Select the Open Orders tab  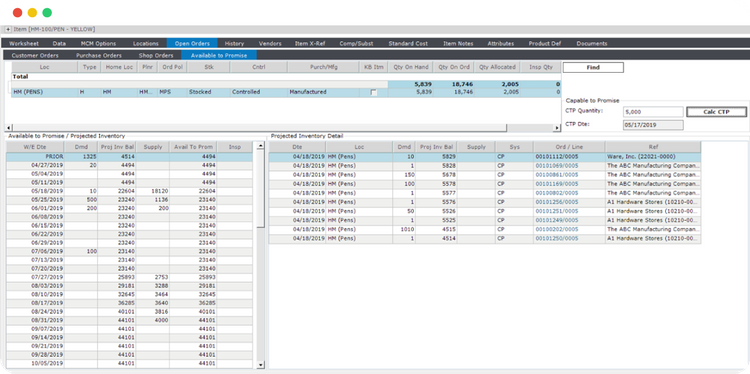click(192, 43)
